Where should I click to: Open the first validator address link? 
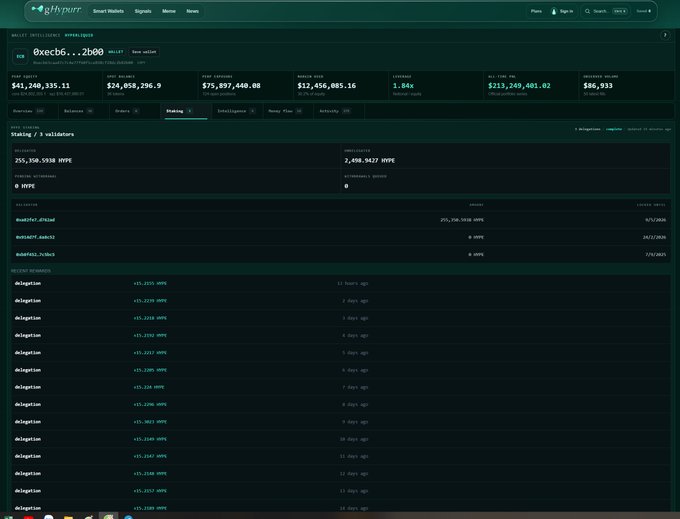tap(35, 220)
